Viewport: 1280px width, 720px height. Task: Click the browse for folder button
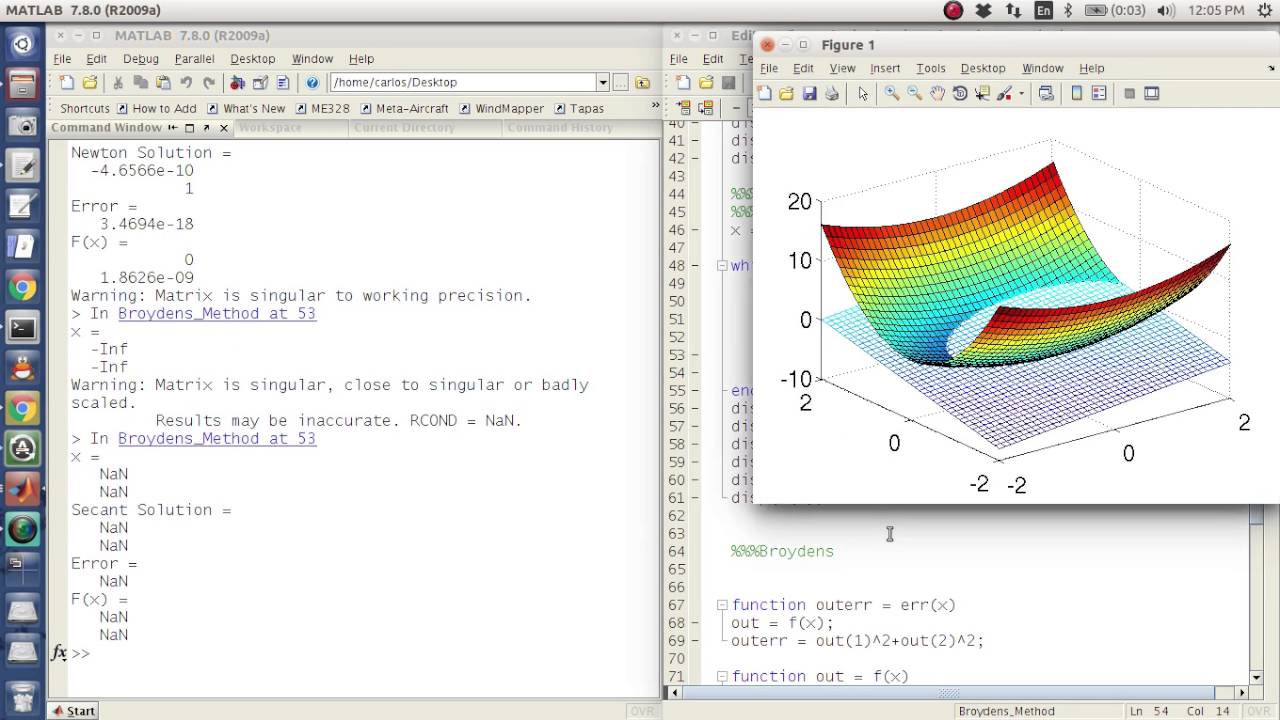pyautogui.click(x=620, y=83)
